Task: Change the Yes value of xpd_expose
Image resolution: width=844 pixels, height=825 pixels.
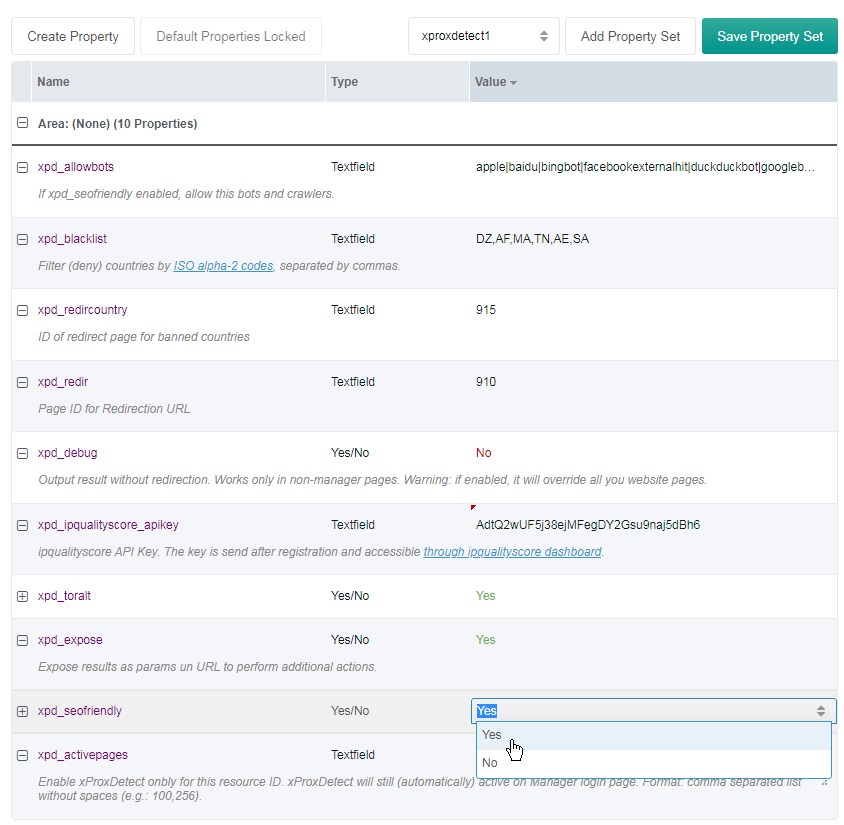Action: [x=486, y=640]
